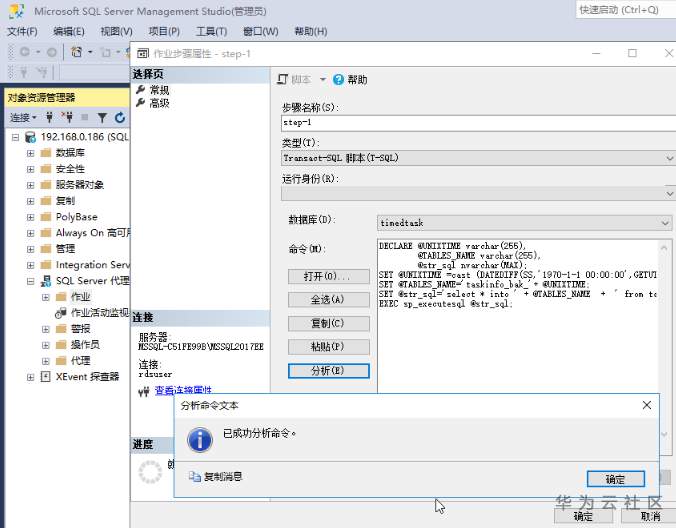This screenshot has width=676, height=528.
Task: Click the forward navigation toolbar icon
Action: point(52,52)
